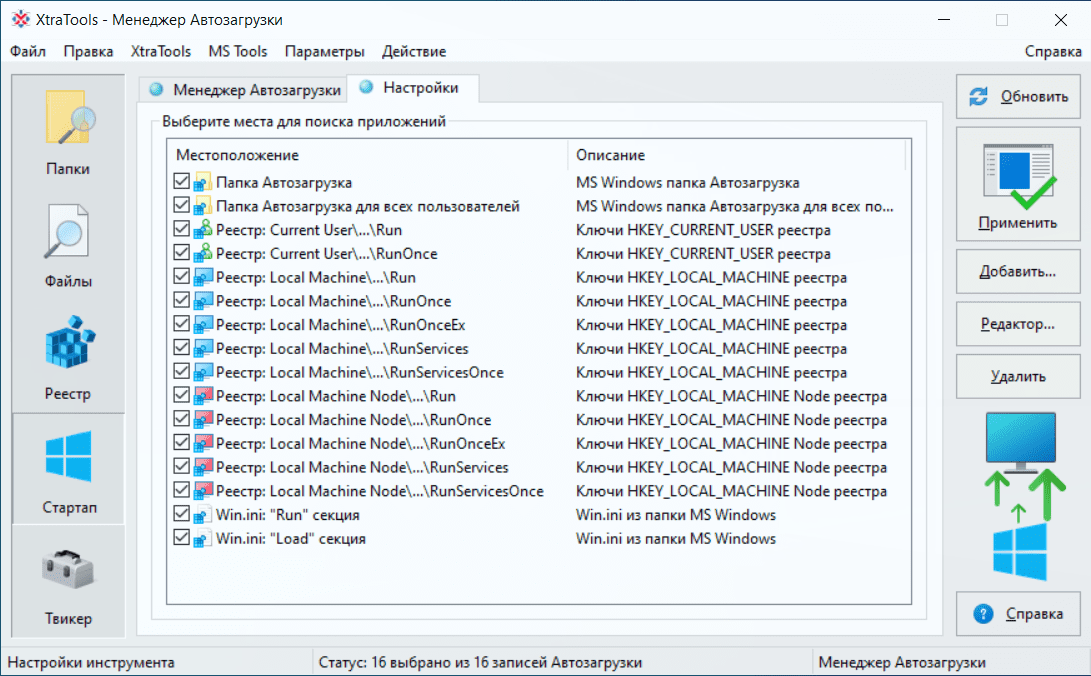The image size is (1091, 676).
Task: Toggle checkbox for Local Machine Node\...\RunOnceEx
Action: (x=181, y=442)
